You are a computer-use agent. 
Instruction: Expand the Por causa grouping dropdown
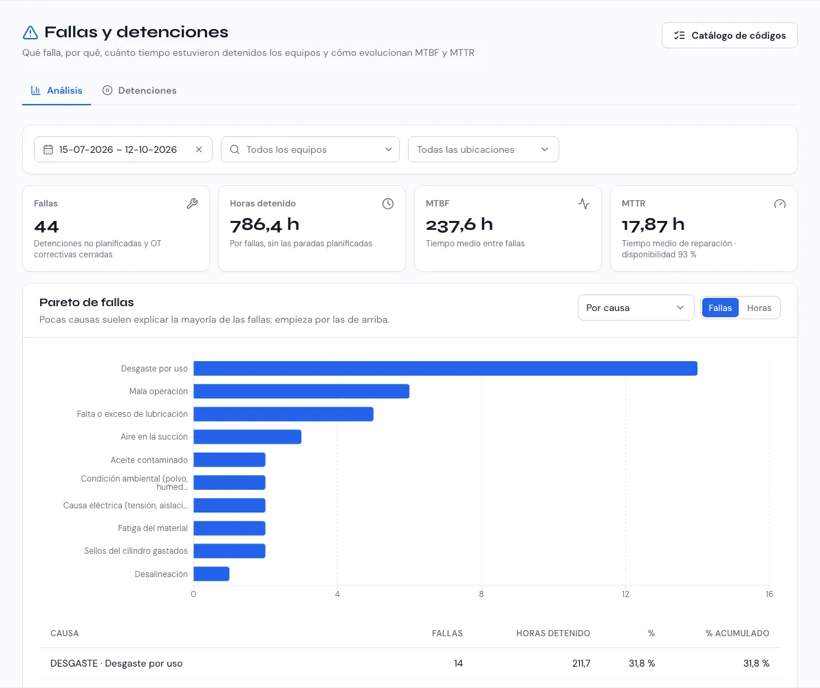636,308
